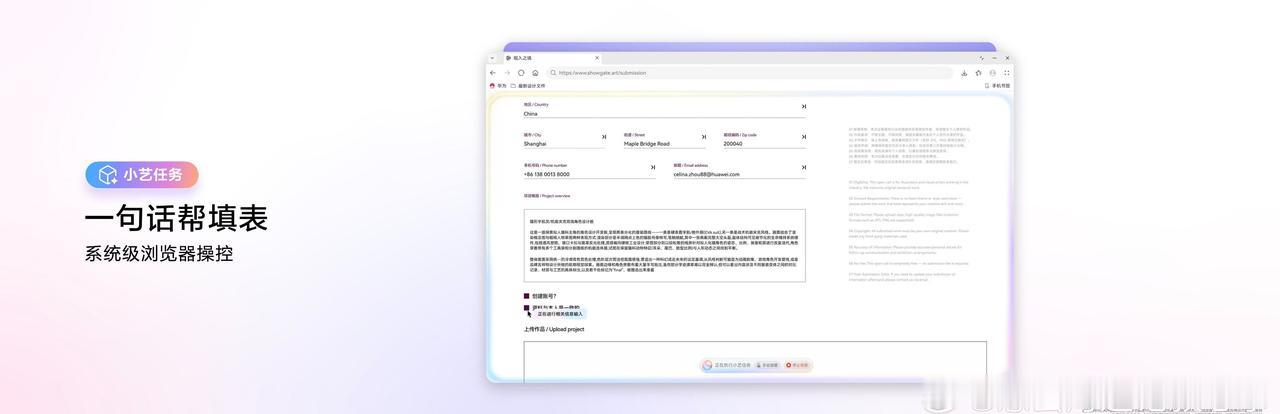The image size is (1280, 414).
Task: Click the email field celina.zhou88@huawei.com
Action: pyautogui.click(x=739, y=174)
